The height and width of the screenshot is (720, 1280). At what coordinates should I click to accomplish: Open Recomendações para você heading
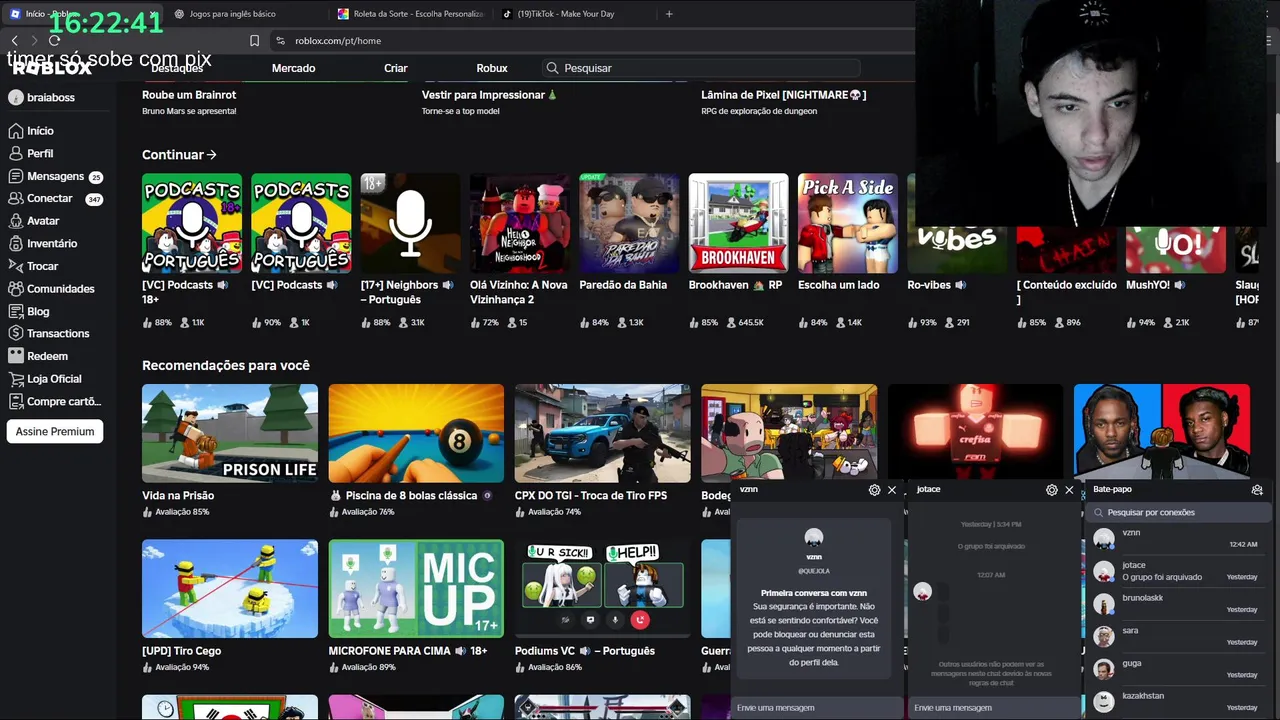(x=226, y=366)
